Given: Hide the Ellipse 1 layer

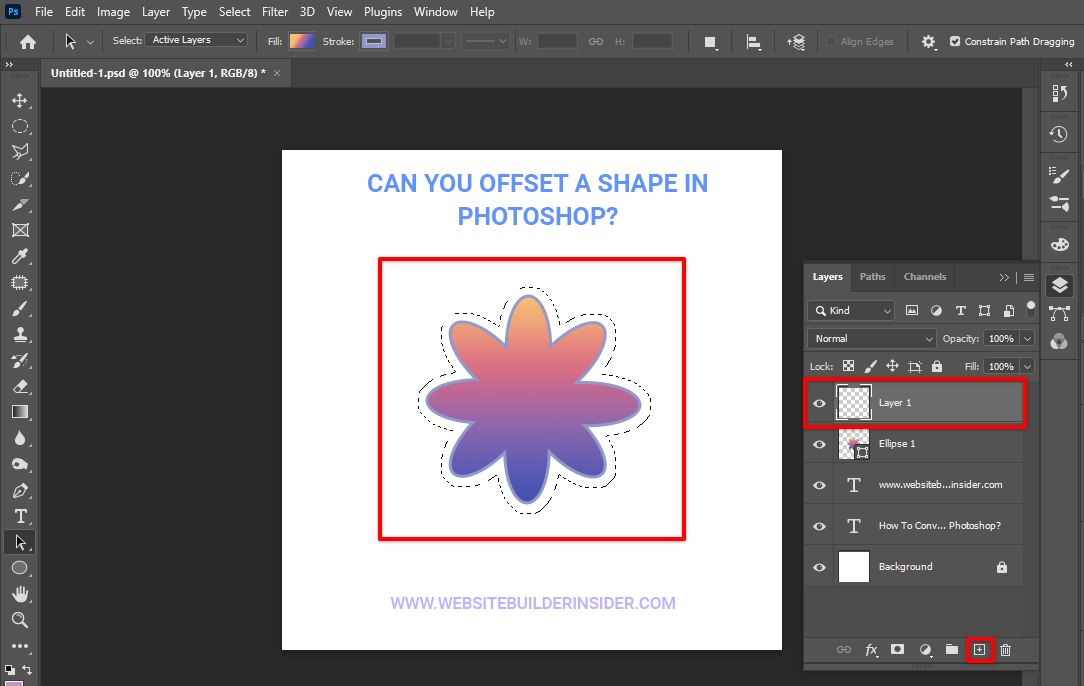Looking at the screenshot, I should tap(820, 444).
